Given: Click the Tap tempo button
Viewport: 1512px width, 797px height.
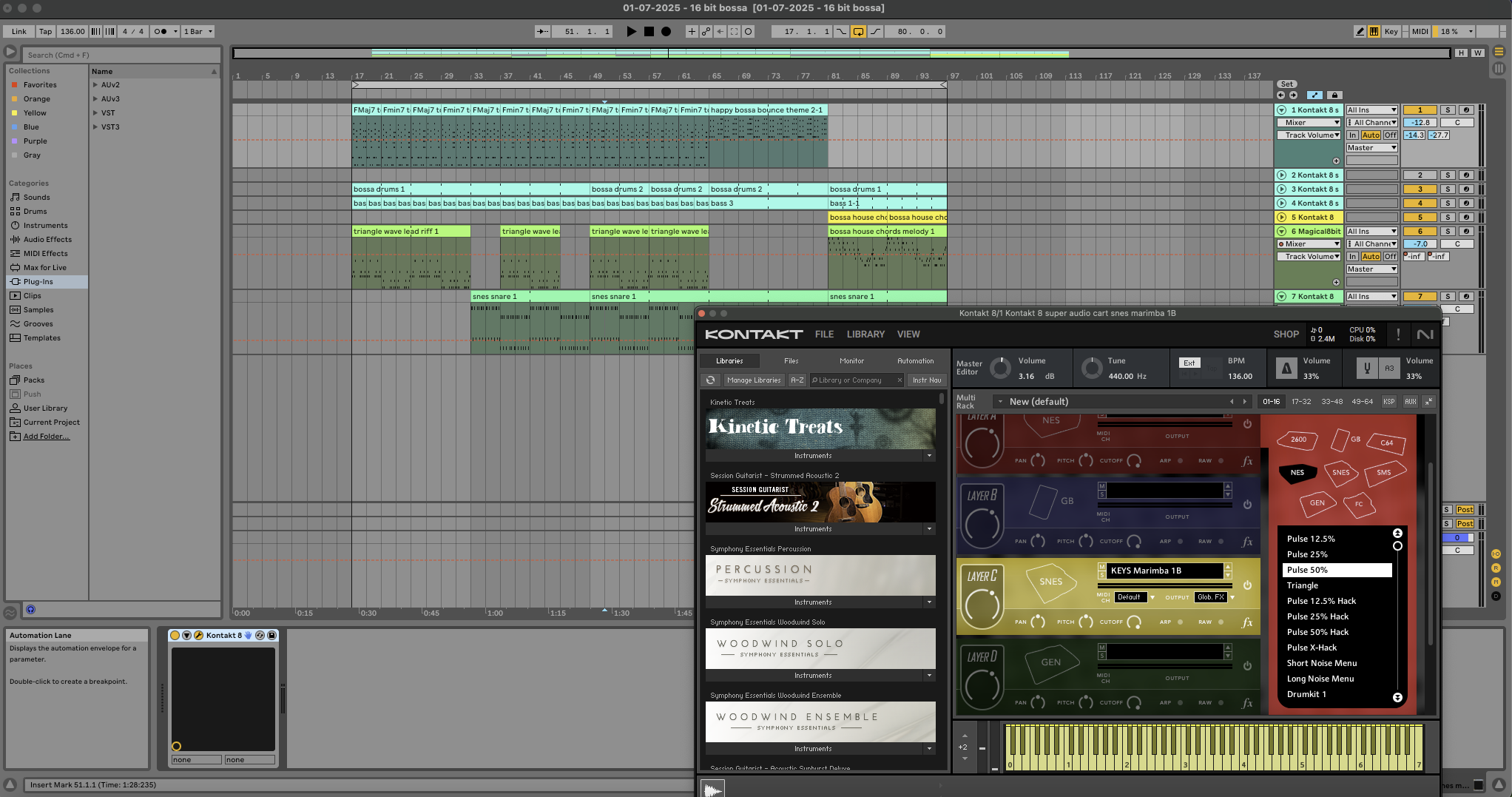Looking at the screenshot, I should [46, 32].
